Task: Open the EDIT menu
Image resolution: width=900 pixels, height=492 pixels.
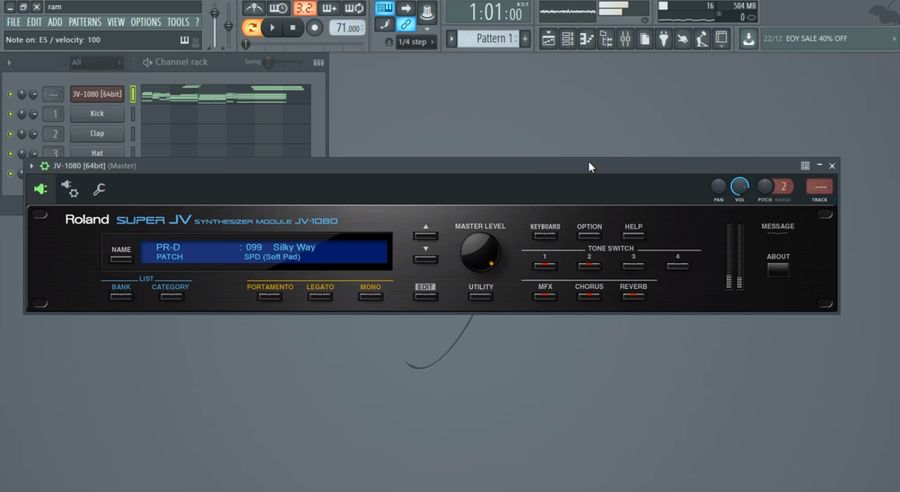Action: [34, 22]
